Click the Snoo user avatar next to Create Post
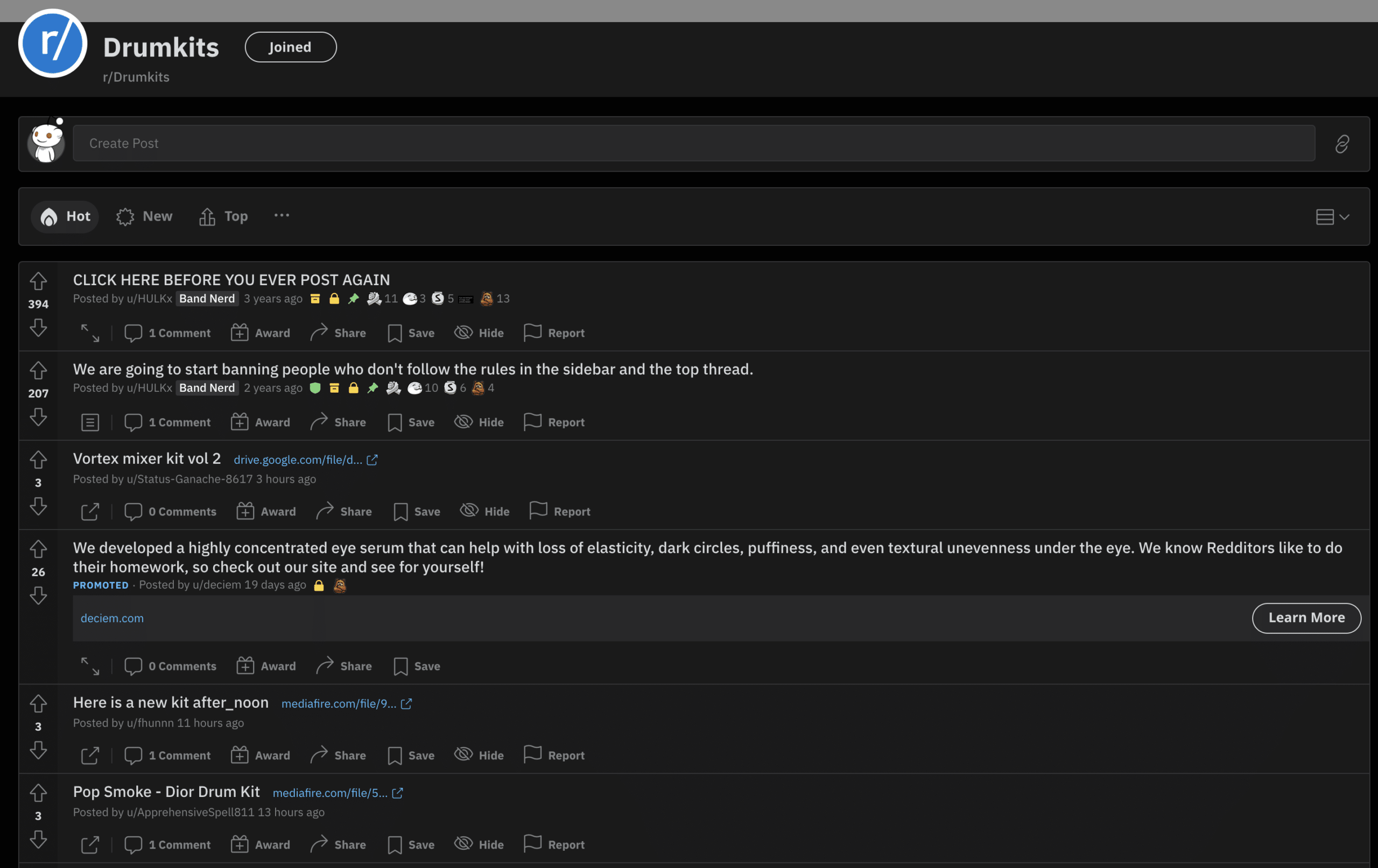Viewport: 1378px width, 868px height. [46, 141]
